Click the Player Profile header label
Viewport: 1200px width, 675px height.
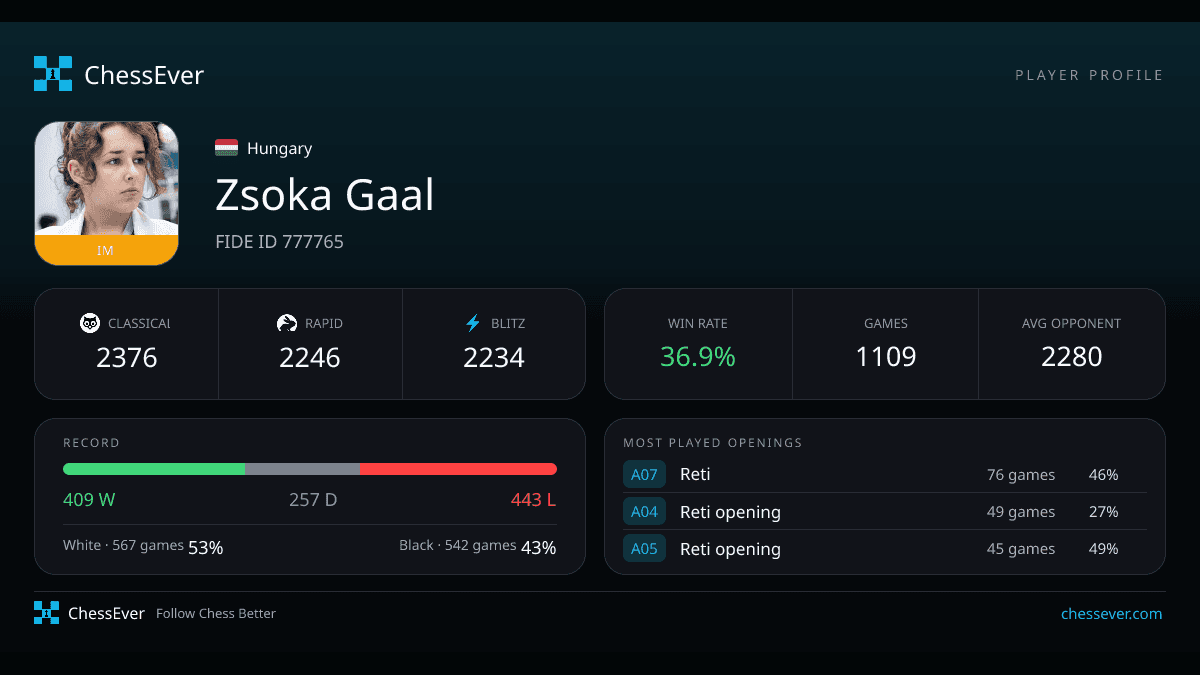tap(1089, 75)
